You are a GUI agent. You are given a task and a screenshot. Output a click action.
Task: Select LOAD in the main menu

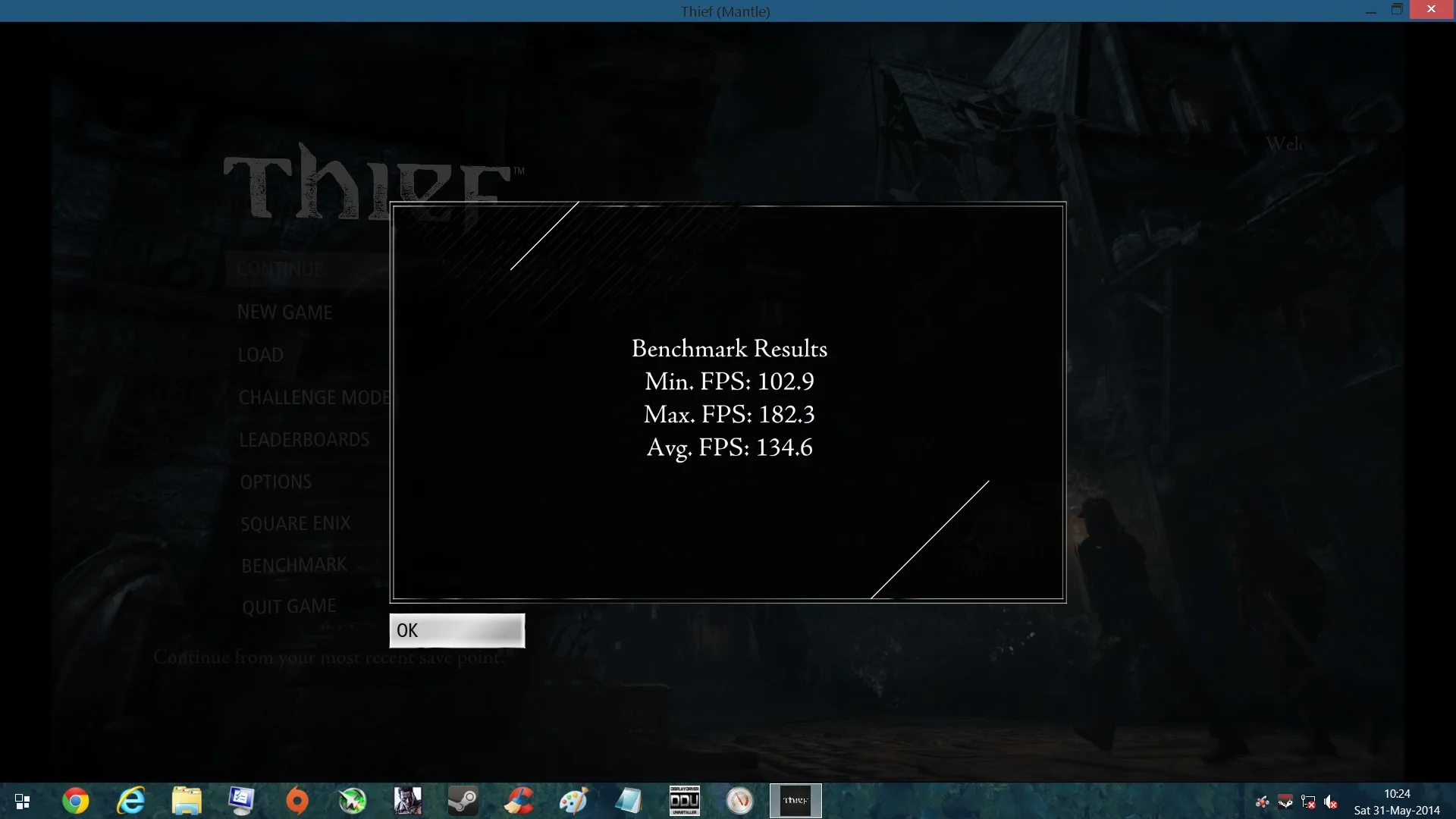pos(261,355)
